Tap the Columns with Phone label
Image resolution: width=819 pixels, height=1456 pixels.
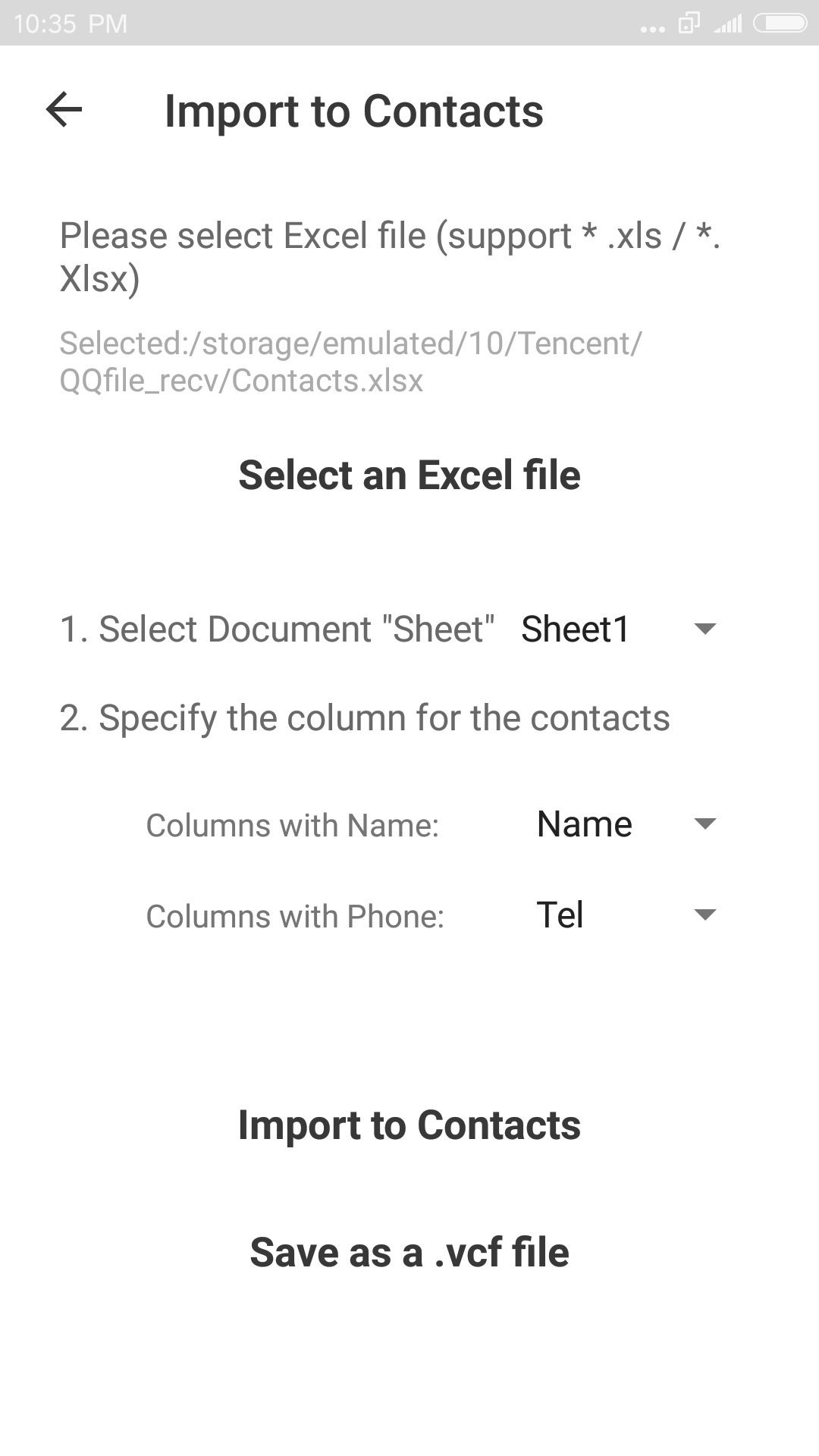pyautogui.click(x=295, y=917)
